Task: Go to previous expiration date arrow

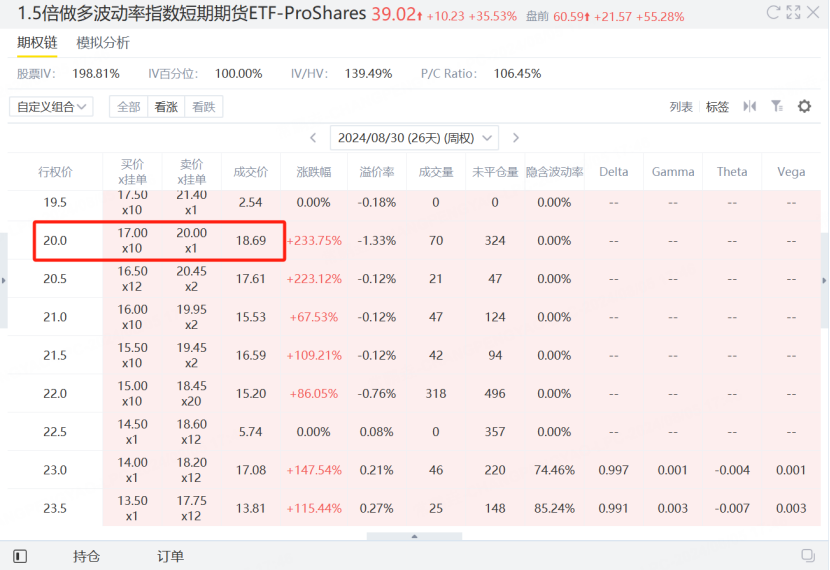Action: (313, 138)
